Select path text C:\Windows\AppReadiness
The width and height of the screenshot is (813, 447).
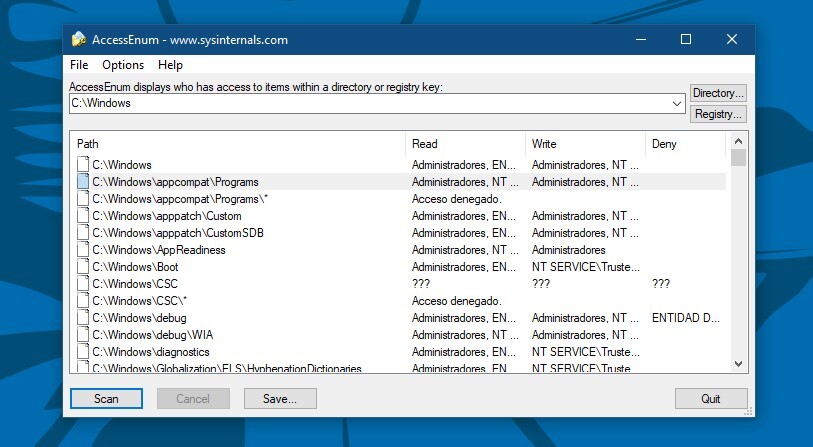159,250
